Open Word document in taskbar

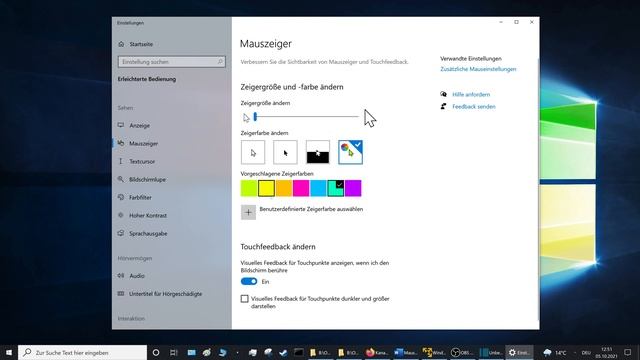pos(405,352)
